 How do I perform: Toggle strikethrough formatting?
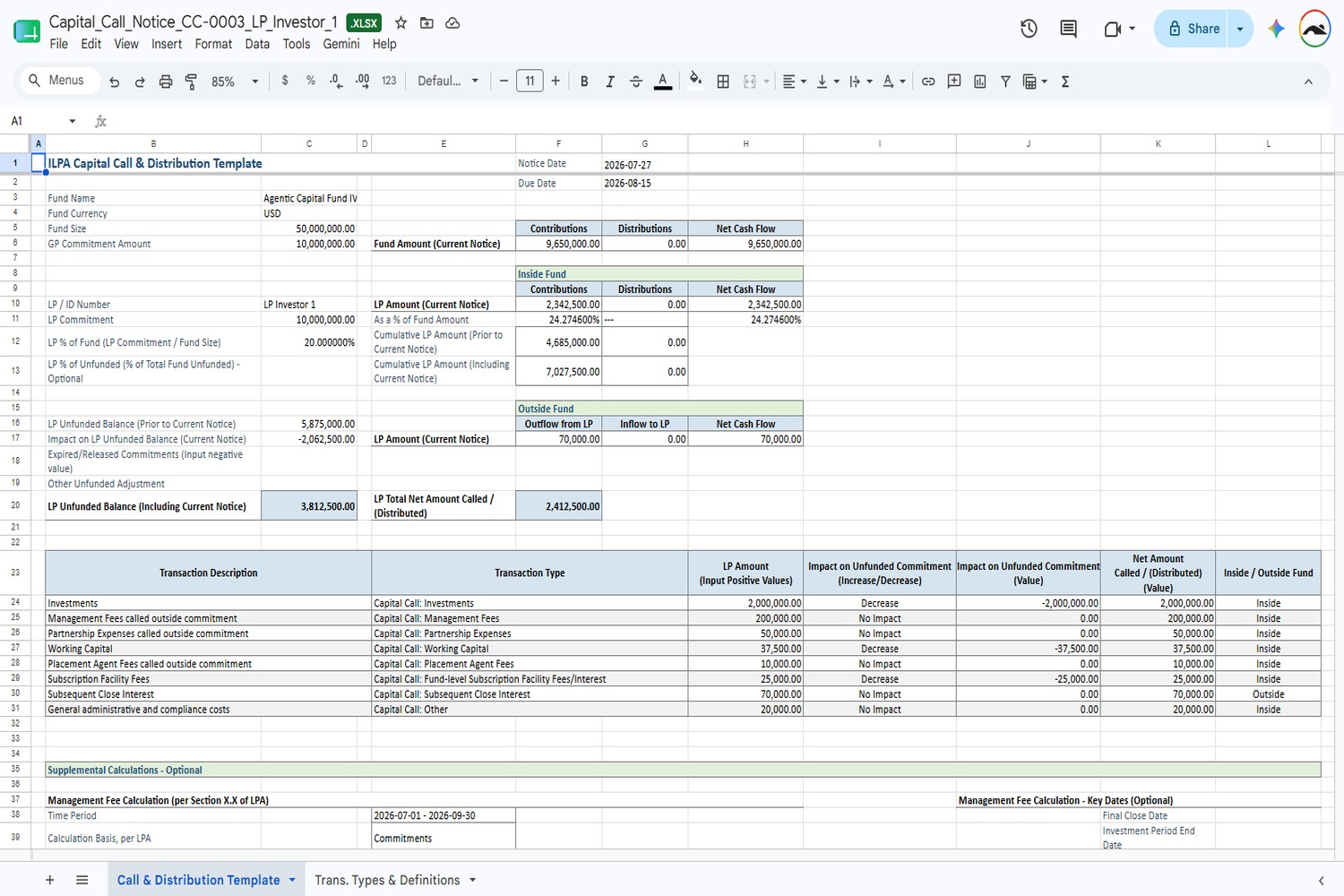(x=636, y=82)
